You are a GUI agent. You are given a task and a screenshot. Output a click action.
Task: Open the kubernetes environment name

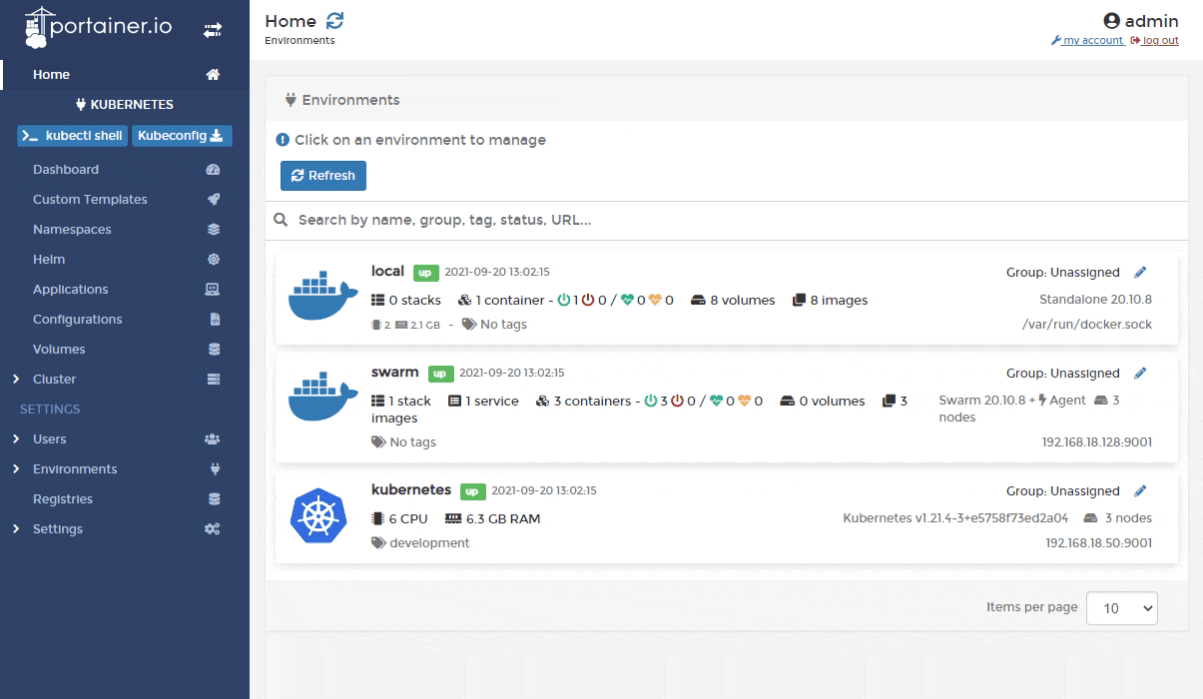pyautogui.click(x=411, y=490)
